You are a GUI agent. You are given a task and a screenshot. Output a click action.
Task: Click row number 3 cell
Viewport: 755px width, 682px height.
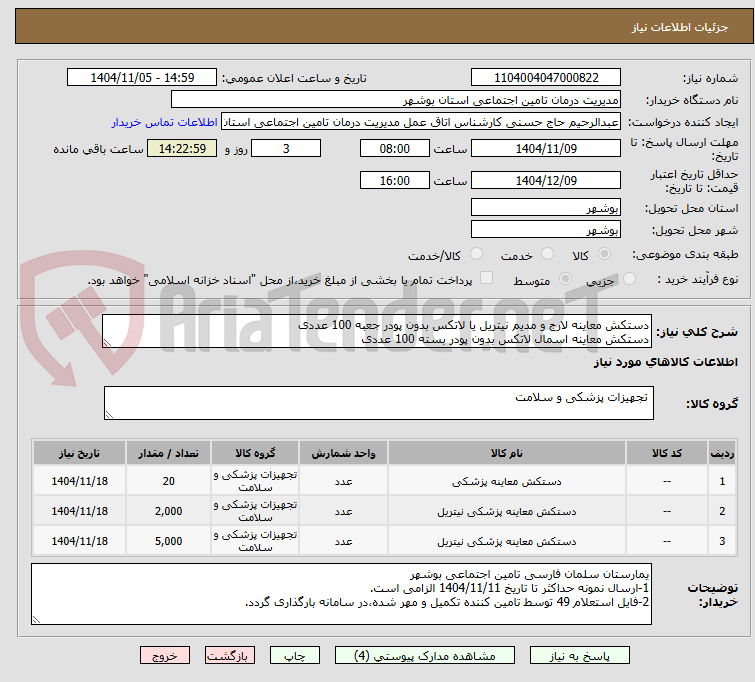coord(722,541)
